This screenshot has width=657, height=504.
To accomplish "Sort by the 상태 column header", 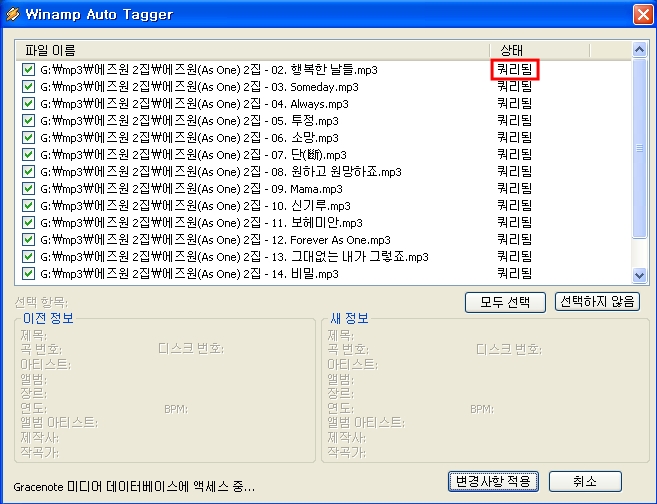I will point(540,50).
